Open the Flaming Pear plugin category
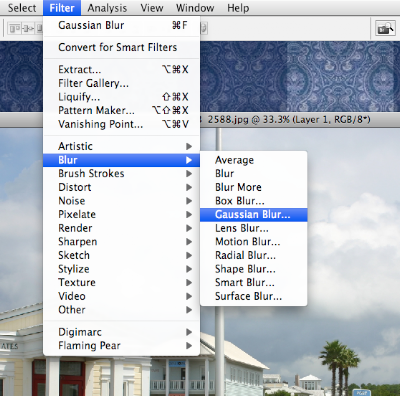 tap(121, 346)
